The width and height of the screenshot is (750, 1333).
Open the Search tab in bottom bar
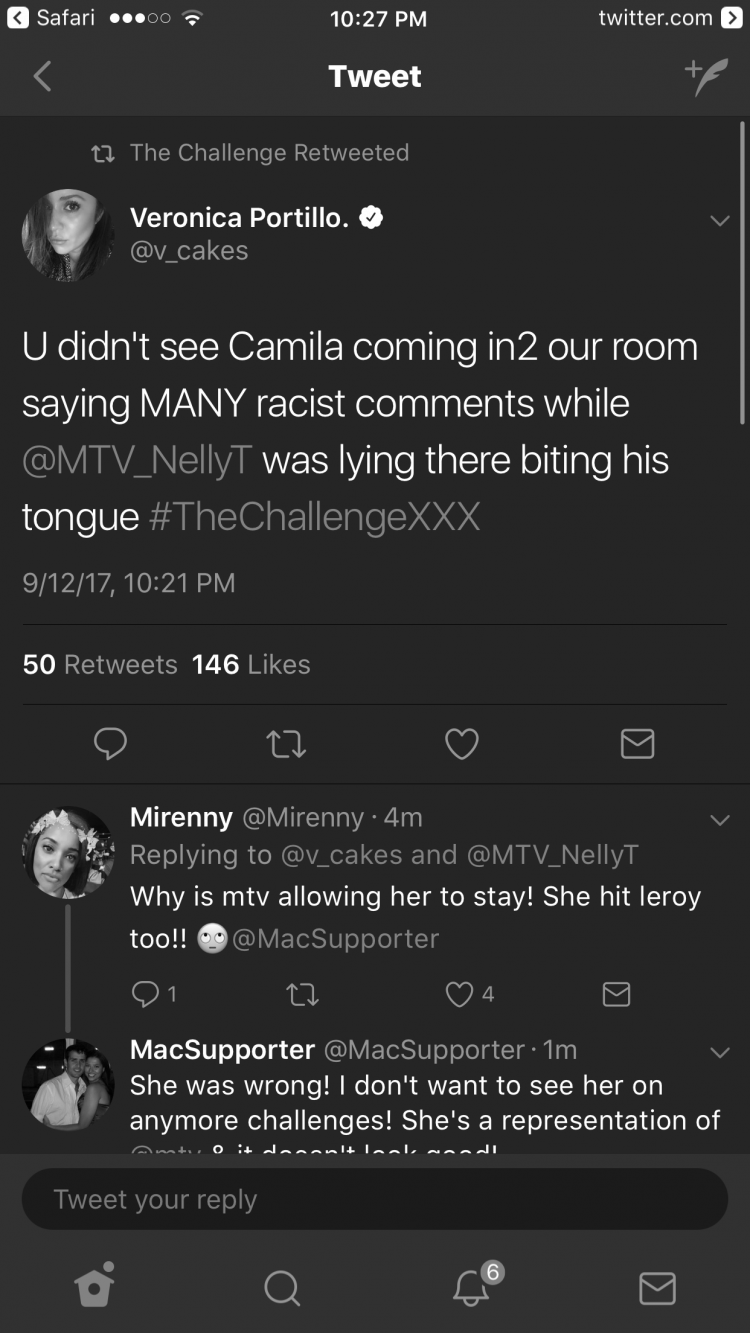click(282, 1288)
